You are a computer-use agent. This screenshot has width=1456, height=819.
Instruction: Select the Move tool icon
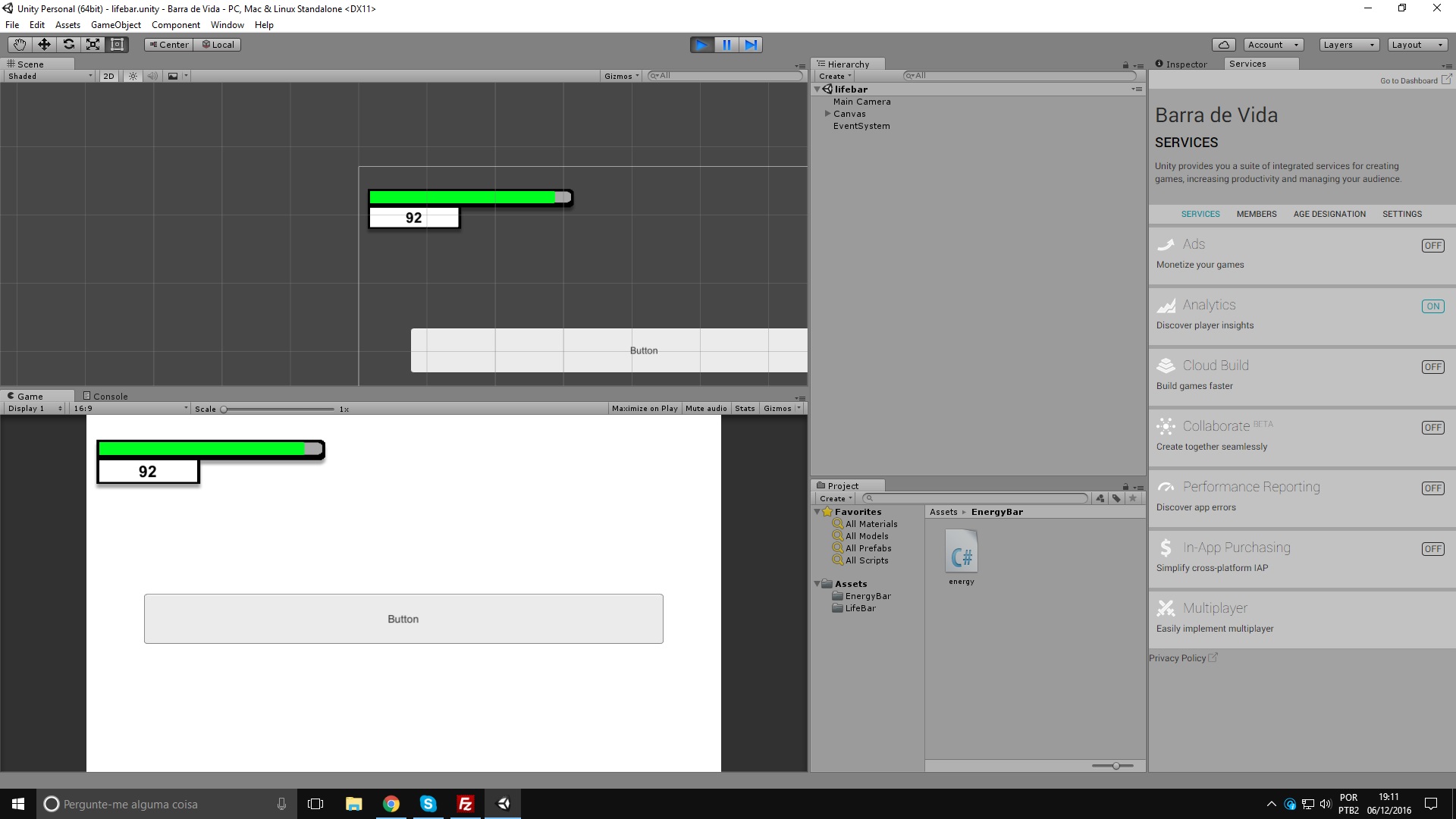[x=44, y=45]
